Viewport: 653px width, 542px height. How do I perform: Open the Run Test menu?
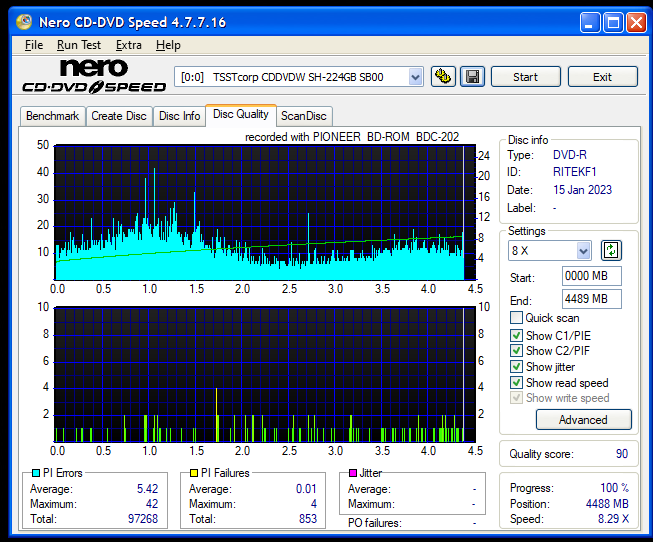point(79,45)
